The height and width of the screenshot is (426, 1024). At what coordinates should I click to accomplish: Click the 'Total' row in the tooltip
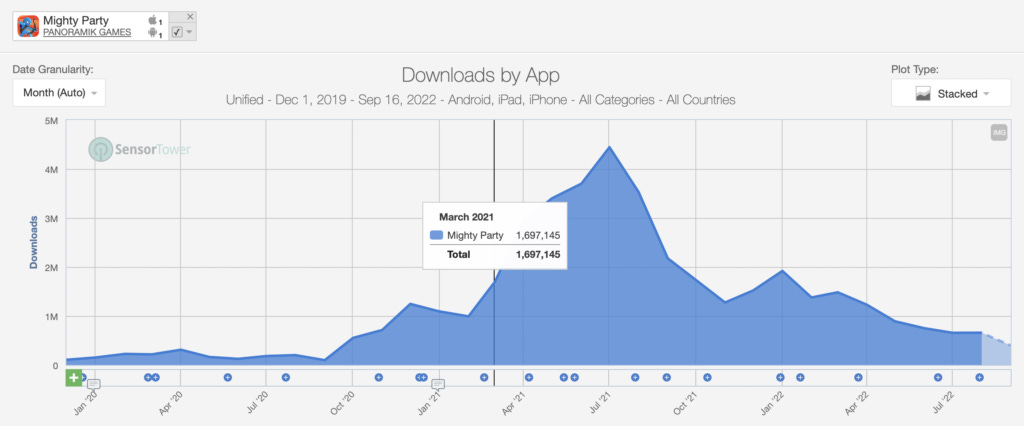494,255
